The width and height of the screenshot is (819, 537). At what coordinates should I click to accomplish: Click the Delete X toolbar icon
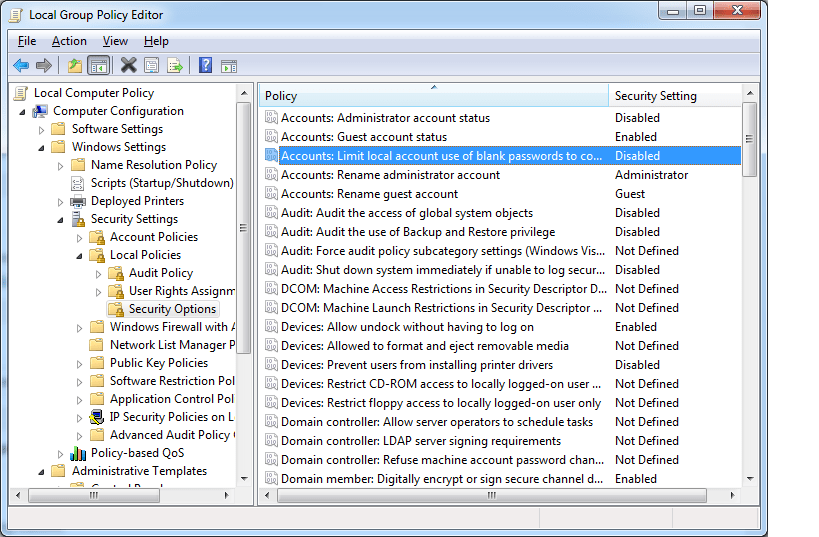128,65
